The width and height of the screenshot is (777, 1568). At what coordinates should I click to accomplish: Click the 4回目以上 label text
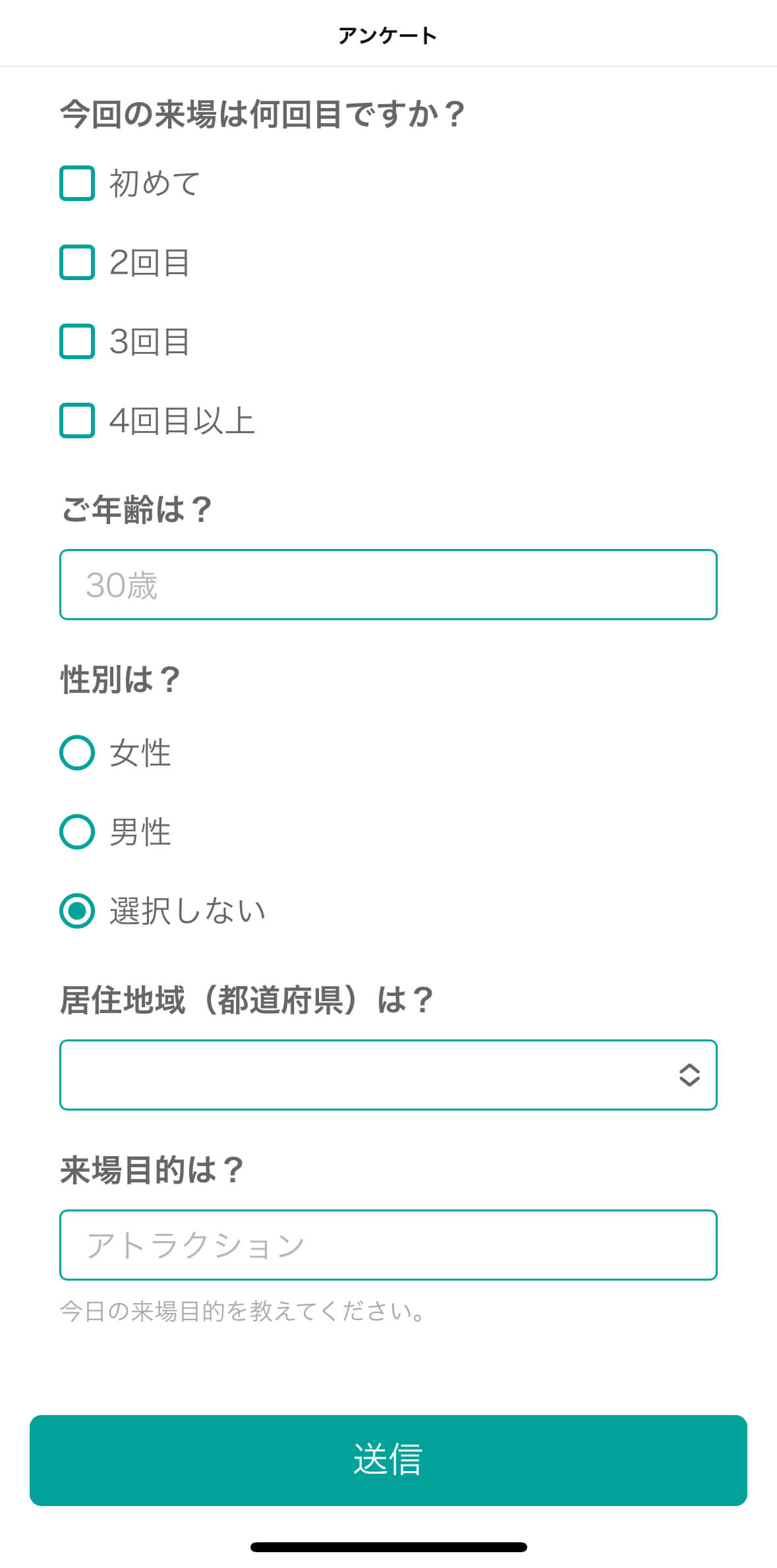click(x=182, y=421)
